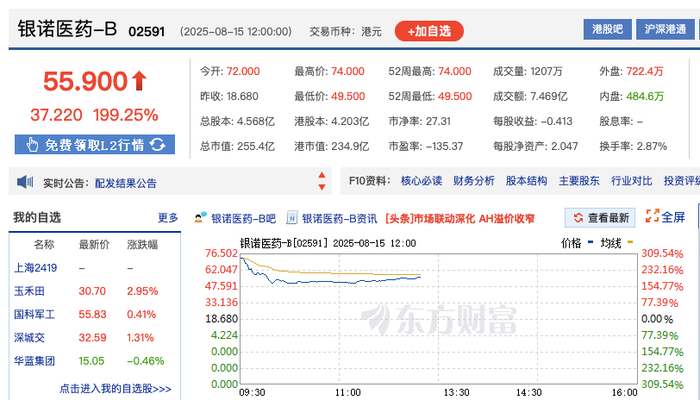Click the 最低价 value 49.500
The height and width of the screenshot is (400, 700).
(348, 96)
